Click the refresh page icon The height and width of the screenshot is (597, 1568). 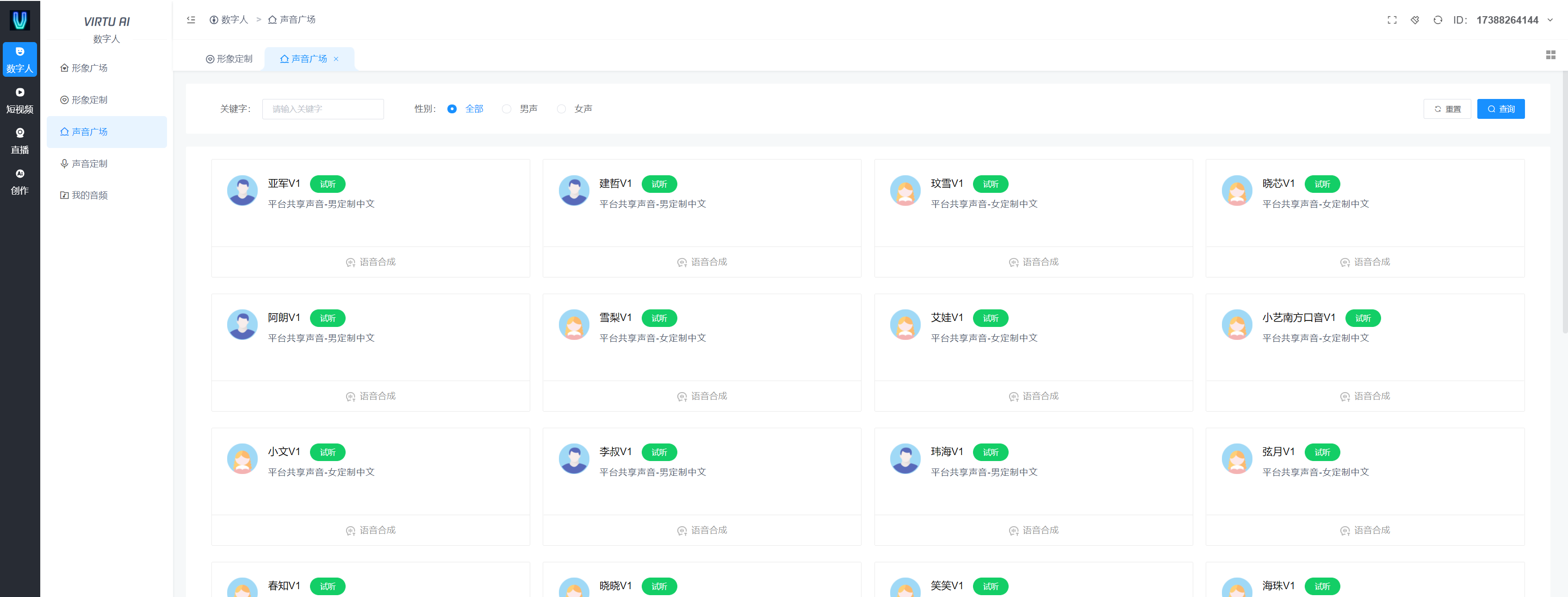tap(1437, 20)
